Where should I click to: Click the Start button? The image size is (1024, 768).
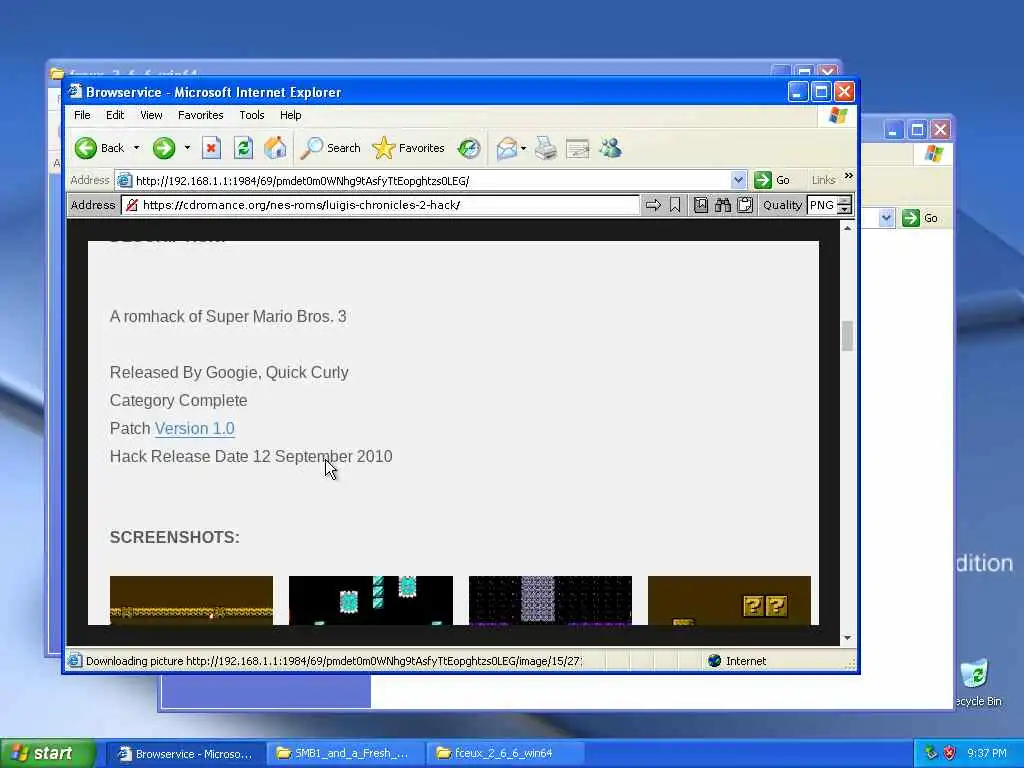tap(47, 754)
